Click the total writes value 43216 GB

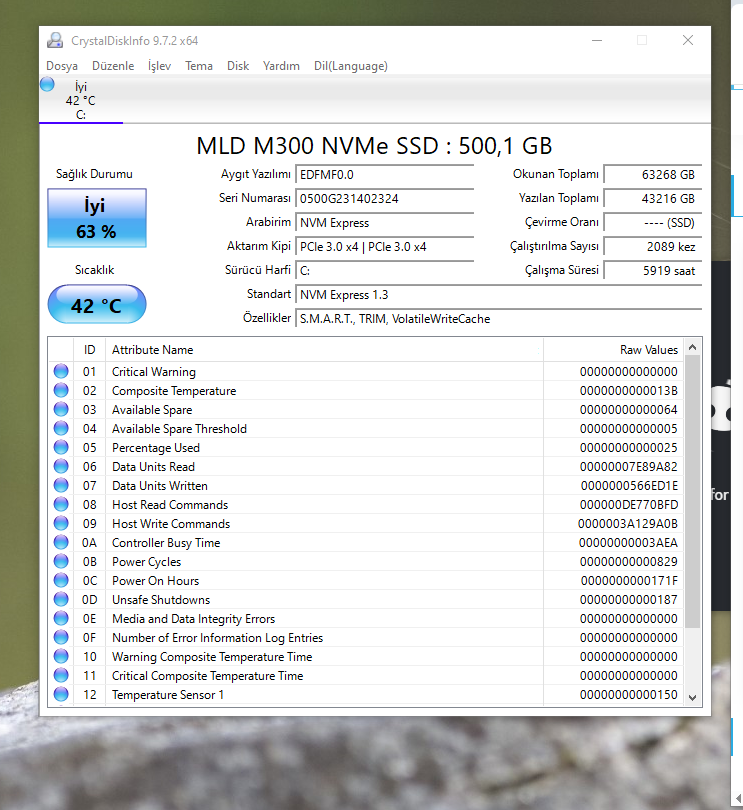point(653,198)
